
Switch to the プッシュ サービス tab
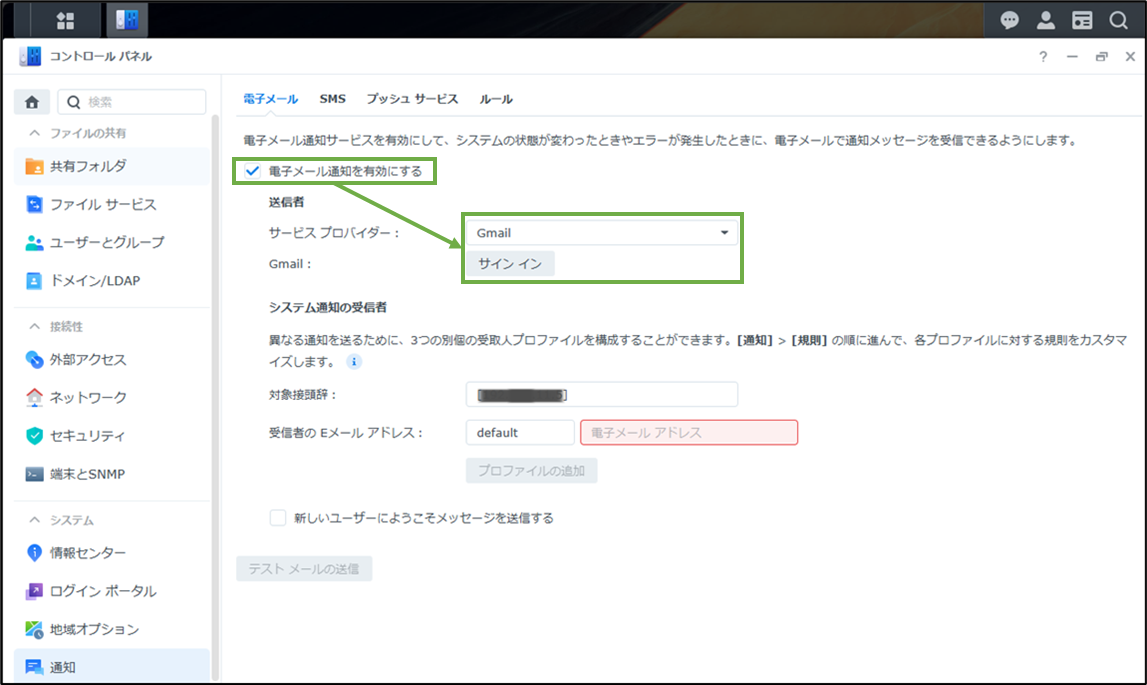click(x=412, y=99)
